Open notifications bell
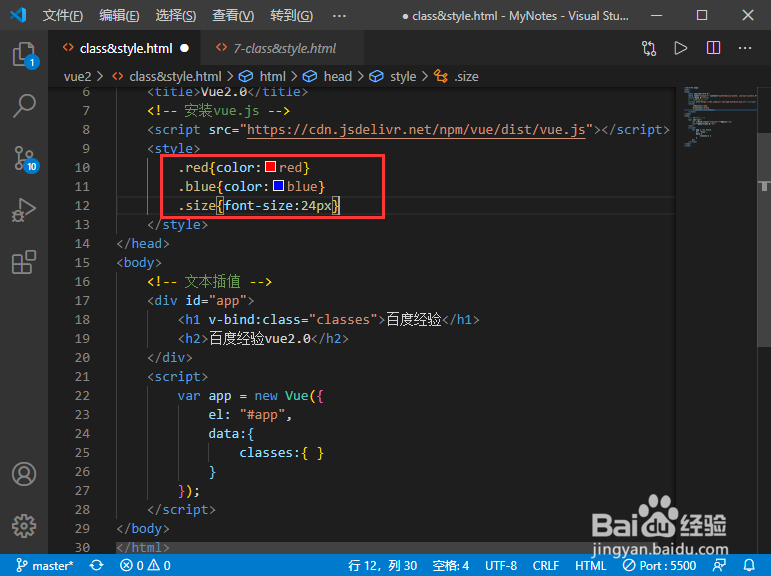Image resolution: width=771 pixels, height=576 pixels. pyautogui.click(x=749, y=566)
